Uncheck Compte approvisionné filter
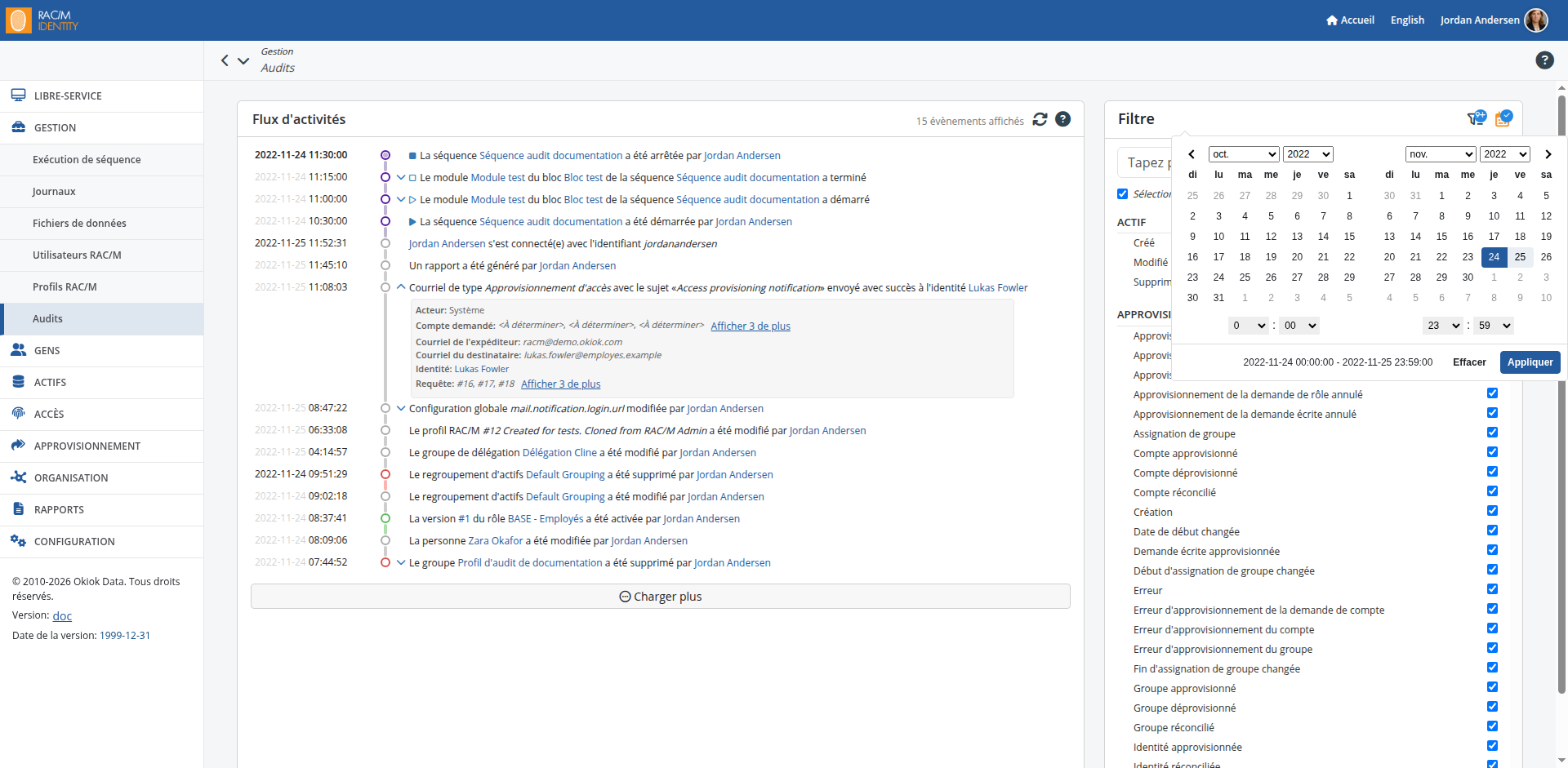1568x768 pixels. 1492,452
